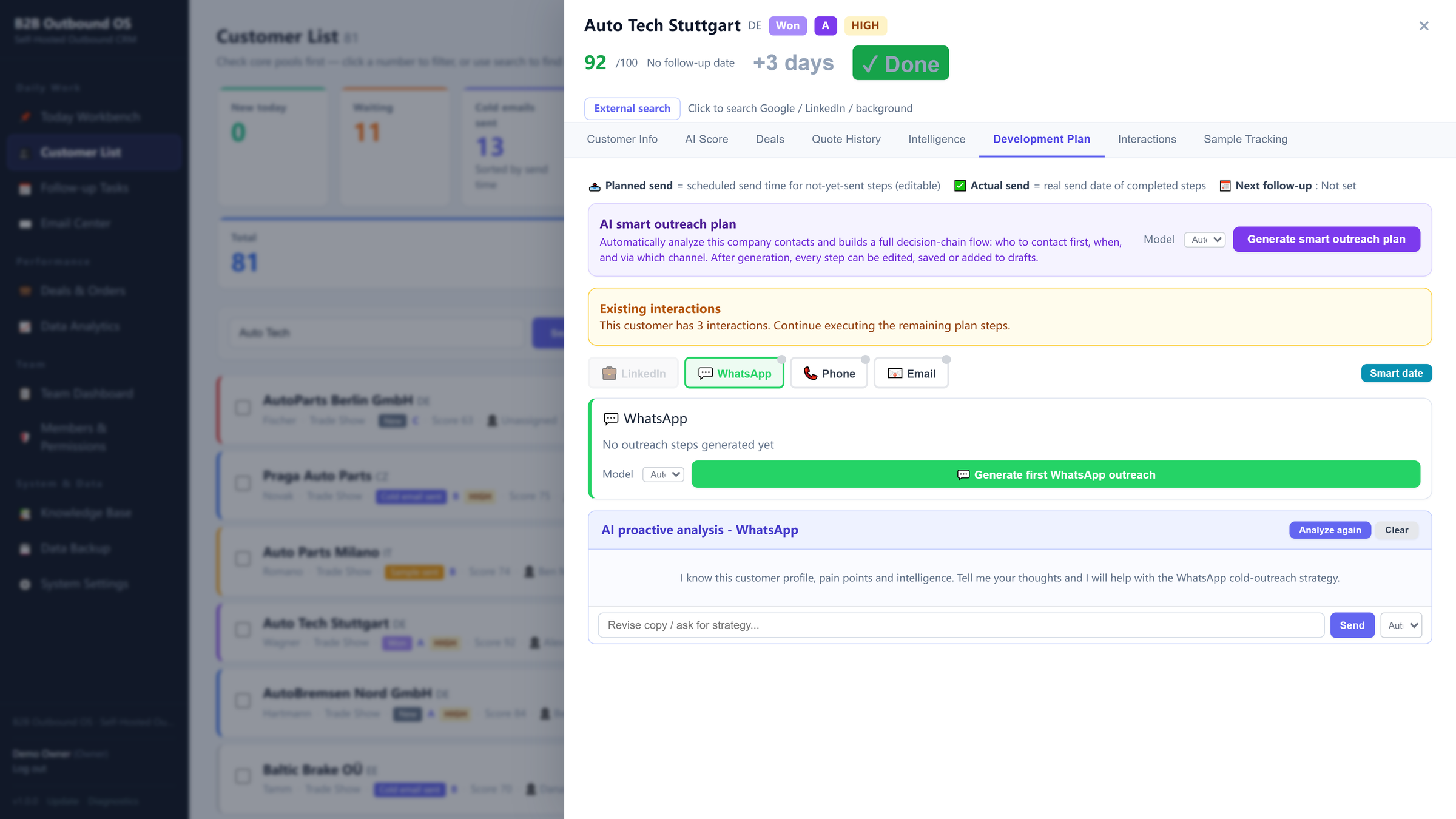Click the Actual send green check icon
Screen dimensions: 1456x819
click(960, 186)
